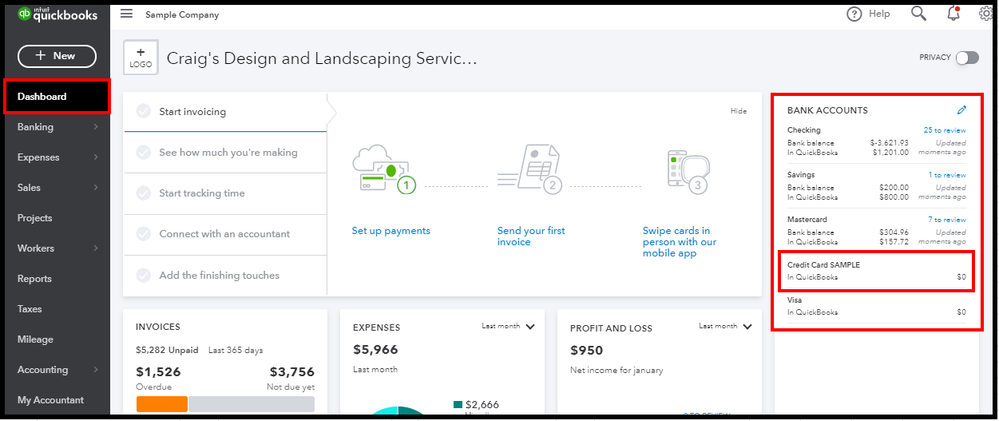Click the gray not-due-yet invoices bar
Image resolution: width=999 pixels, height=421 pixels.
252,404
